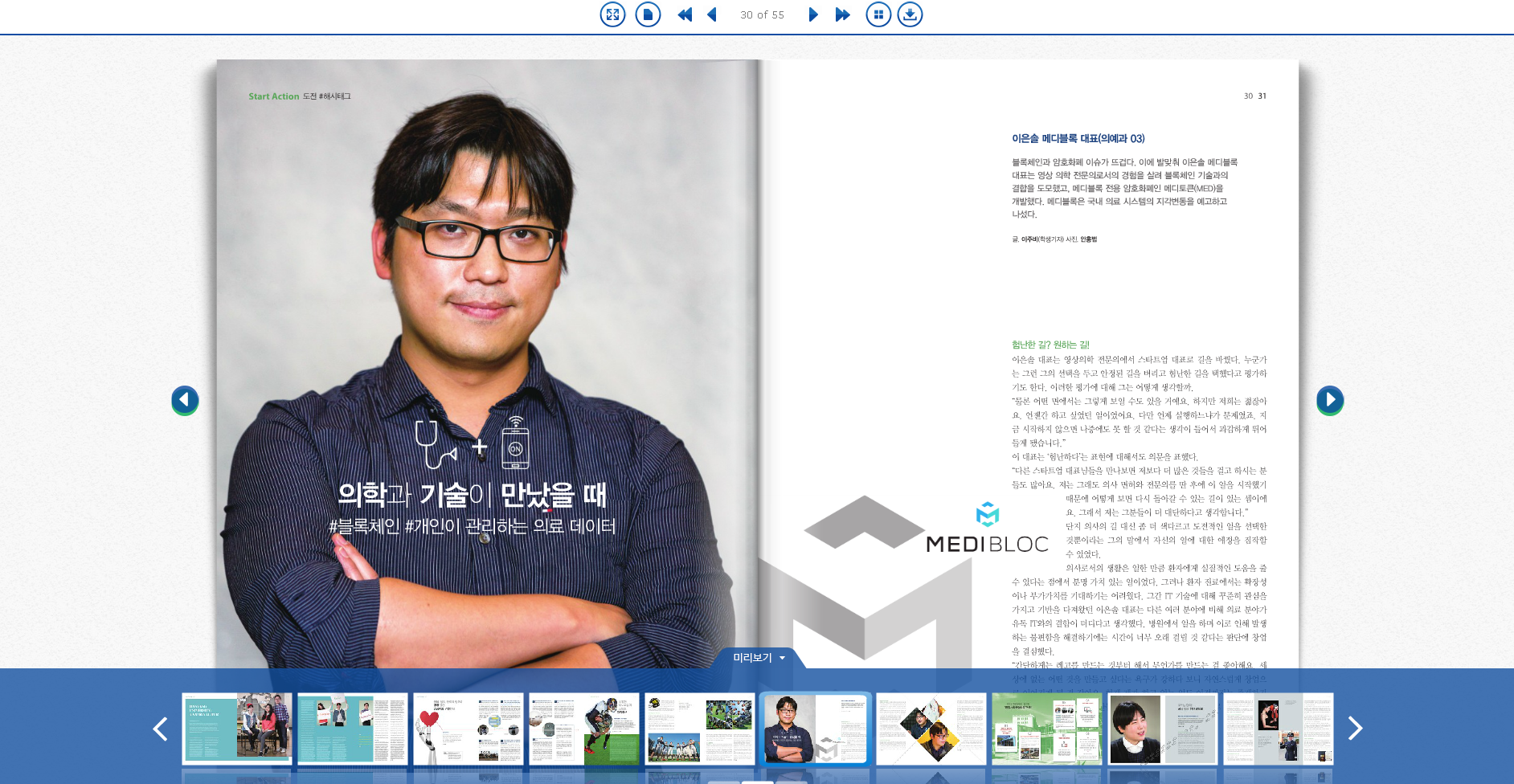Screen dimensions: 1514x784
Task: Download the publication
Action: (x=910, y=14)
